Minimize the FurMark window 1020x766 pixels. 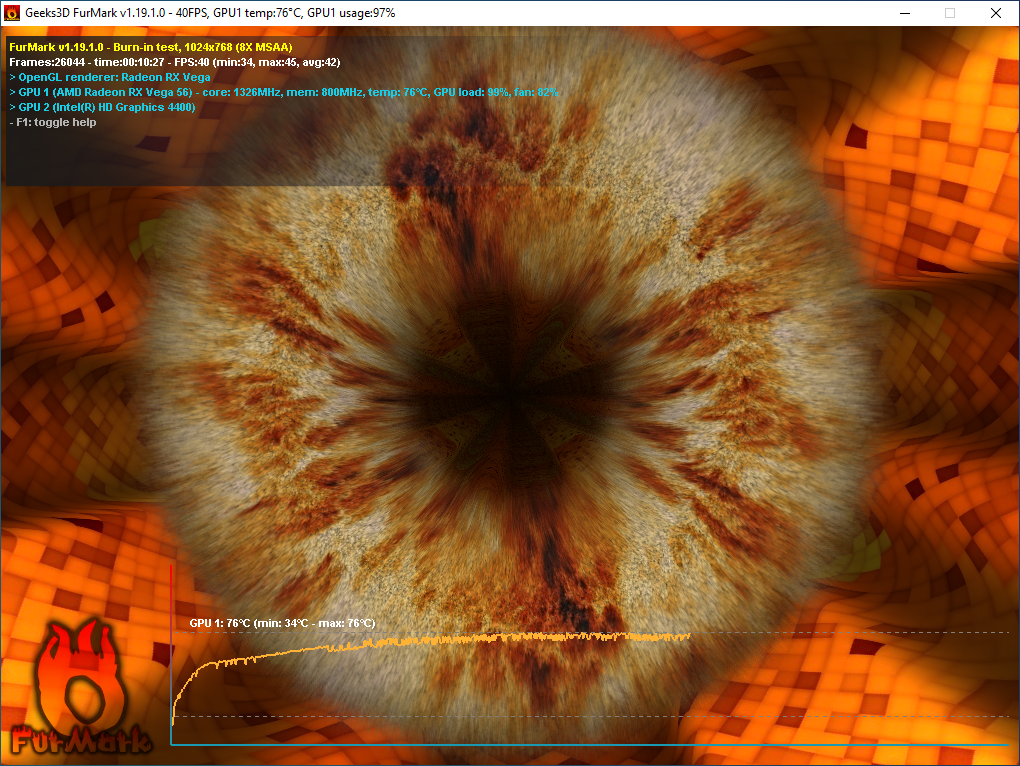click(x=905, y=13)
